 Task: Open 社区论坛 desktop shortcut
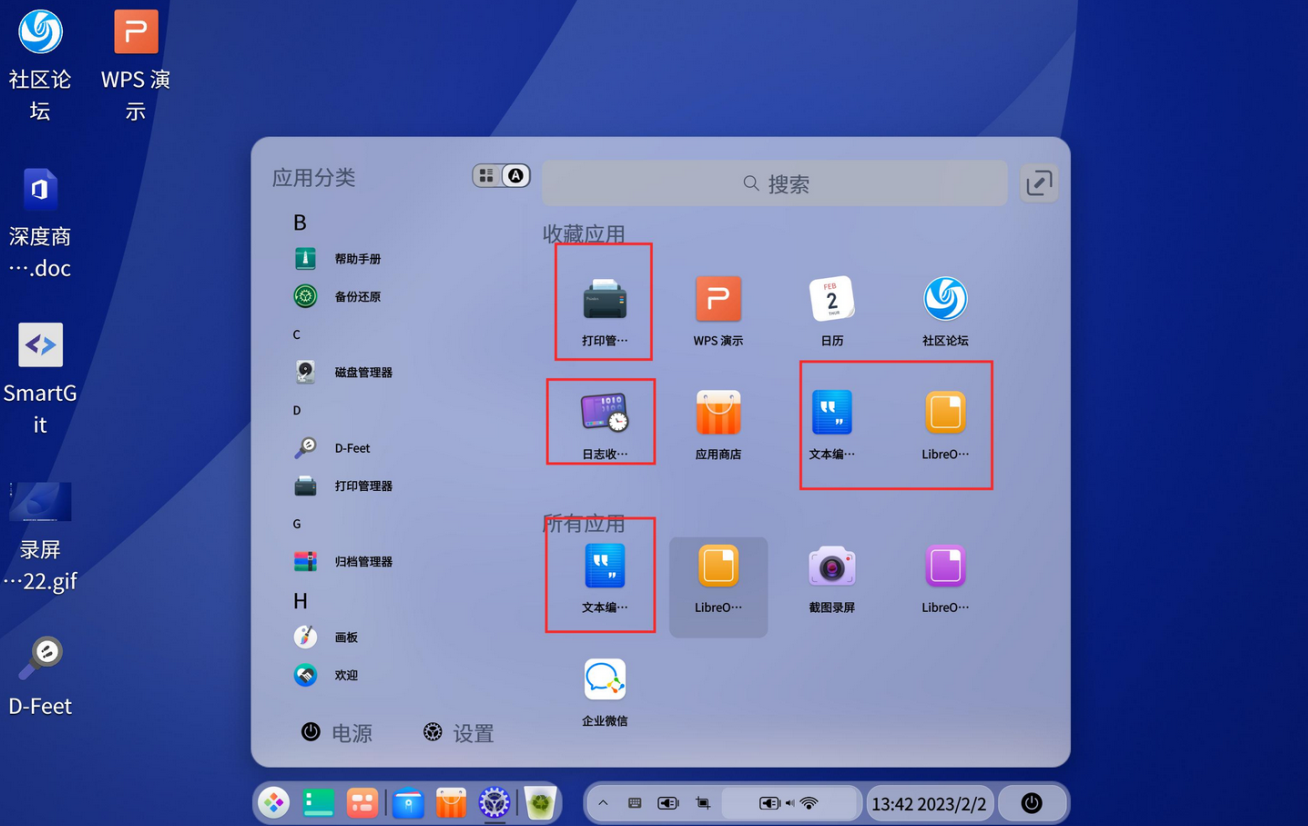tap(40, 64)
